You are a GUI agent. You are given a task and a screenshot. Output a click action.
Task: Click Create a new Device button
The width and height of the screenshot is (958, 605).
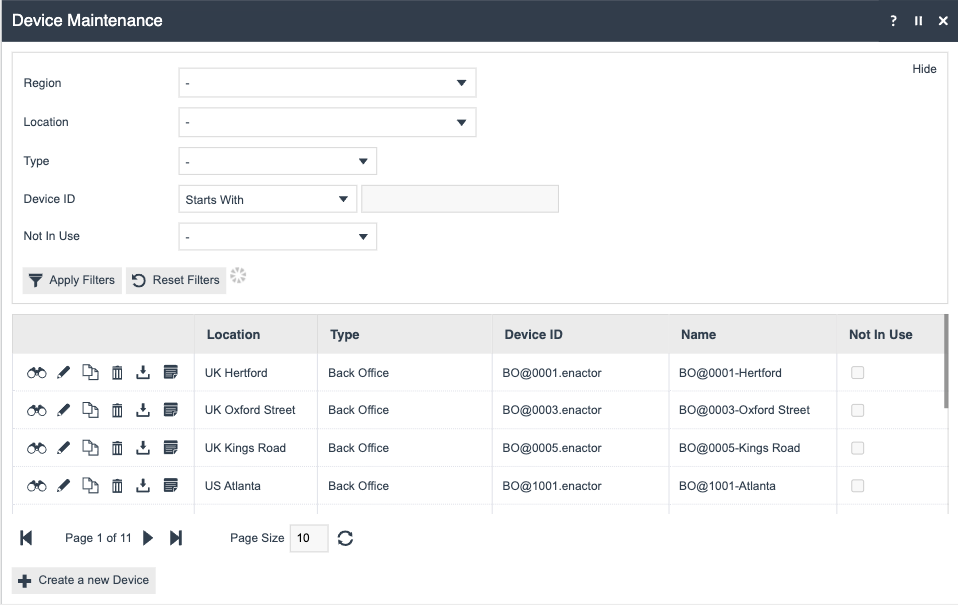tap(84, 580)
